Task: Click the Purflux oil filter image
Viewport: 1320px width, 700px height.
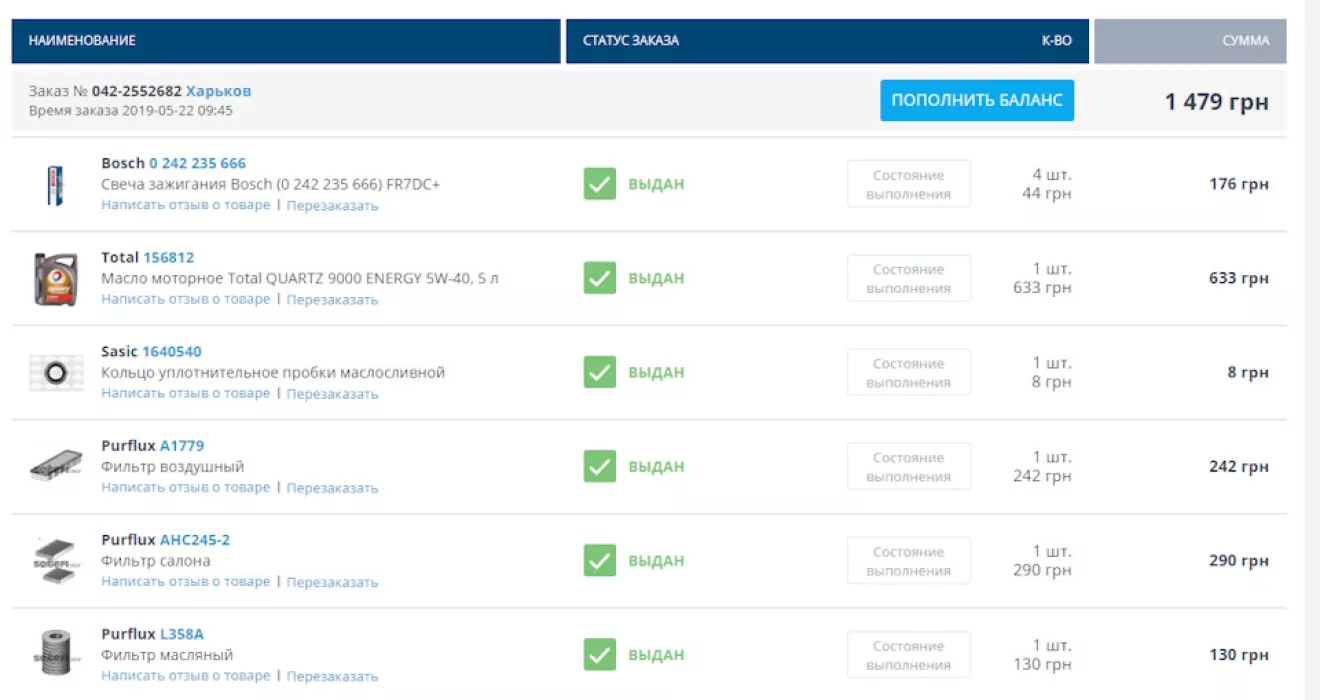Action: pos(55,655)
